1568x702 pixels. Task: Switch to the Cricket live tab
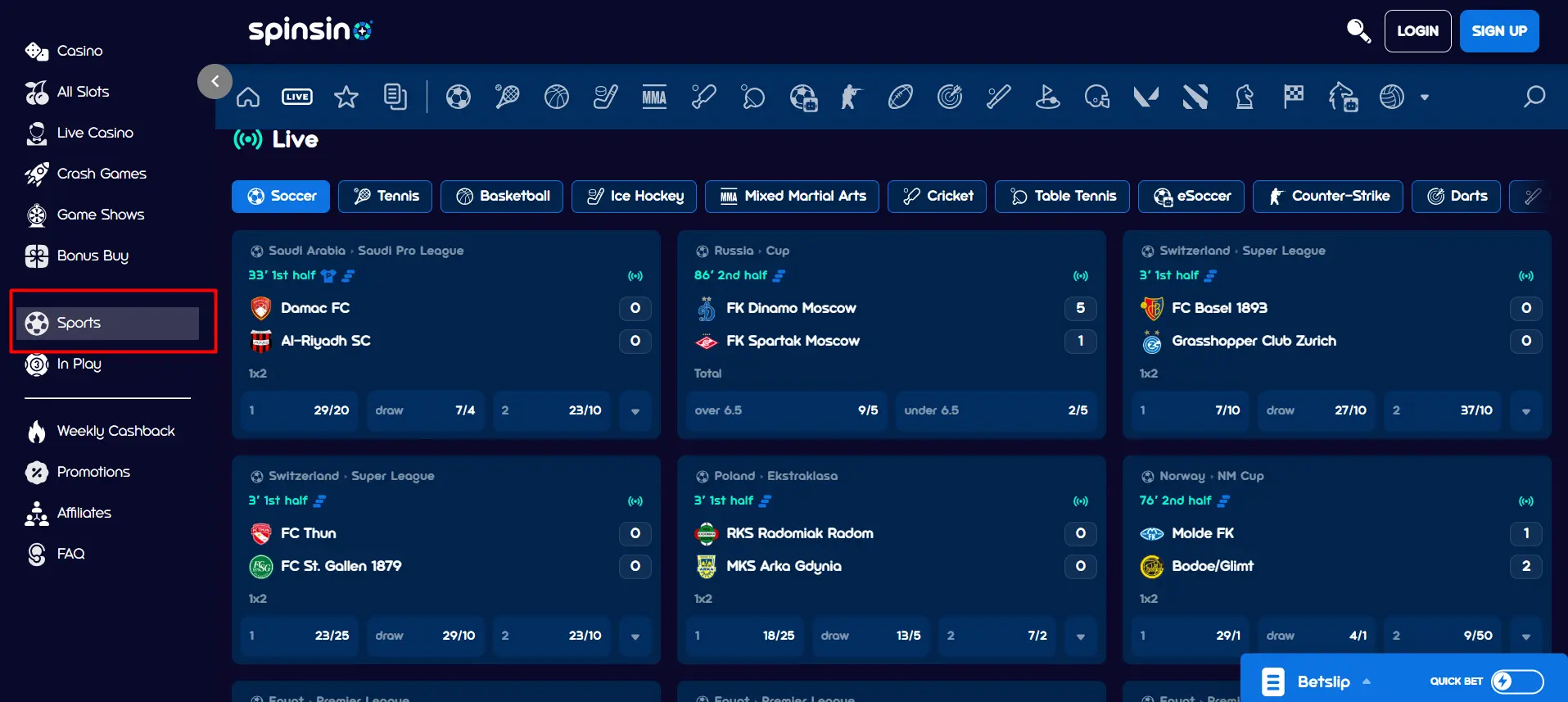(x=937, y=197)
